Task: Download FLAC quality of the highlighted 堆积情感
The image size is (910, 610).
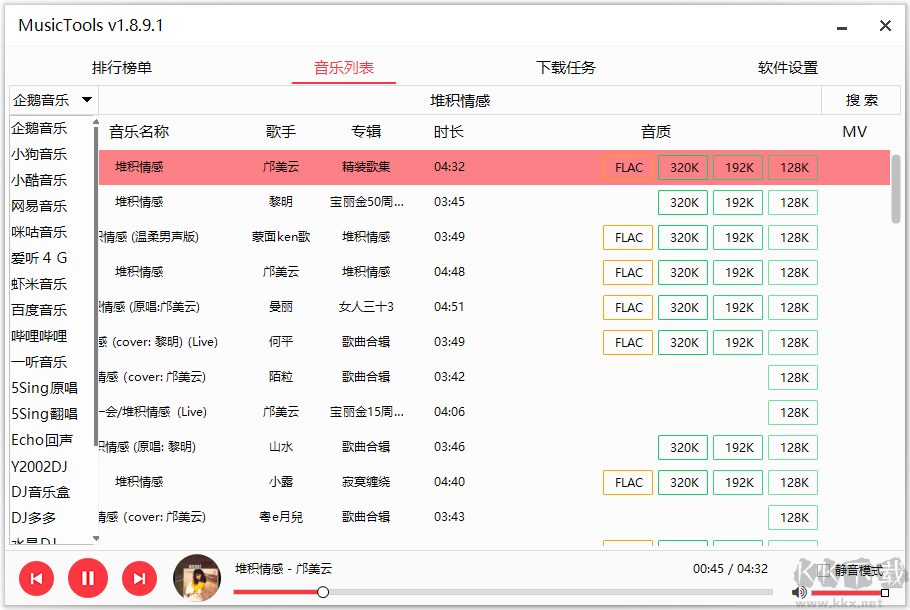Action: 627,167
